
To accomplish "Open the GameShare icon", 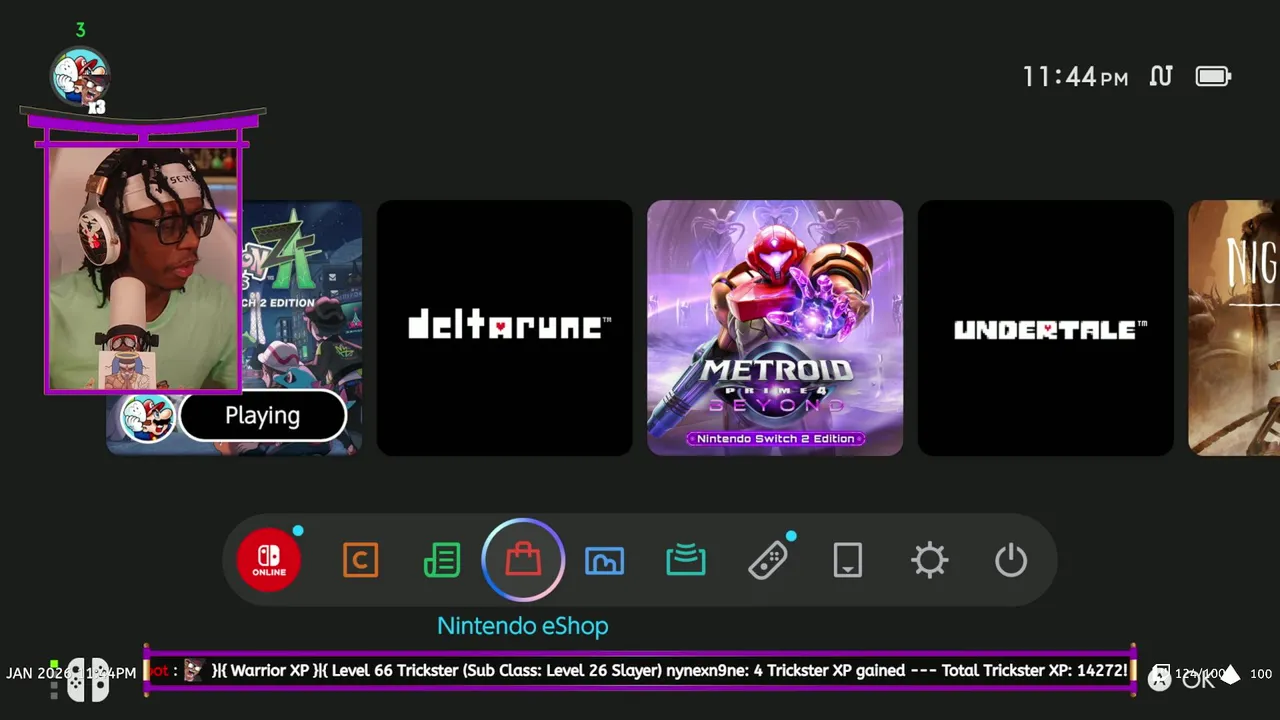I will [x=686, y=560].
